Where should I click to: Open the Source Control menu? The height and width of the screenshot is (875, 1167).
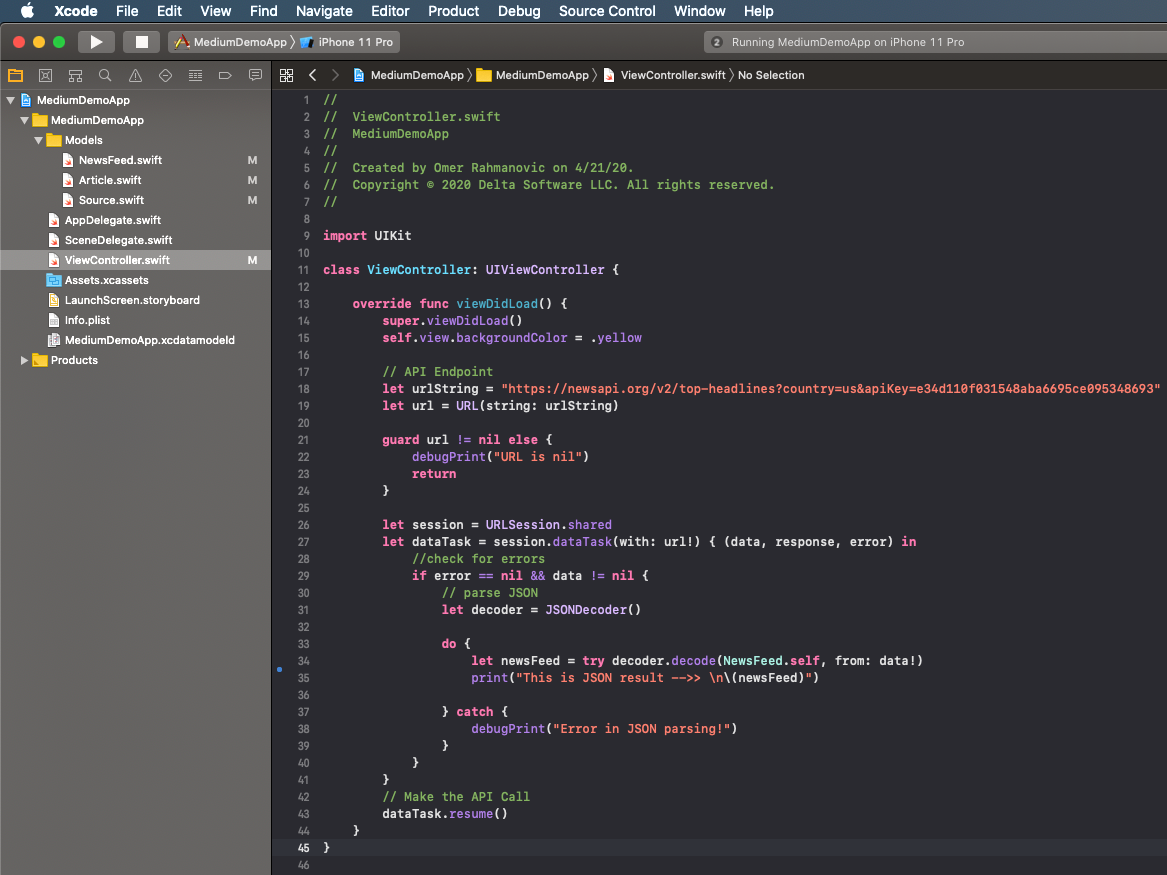tap(606, 11)
